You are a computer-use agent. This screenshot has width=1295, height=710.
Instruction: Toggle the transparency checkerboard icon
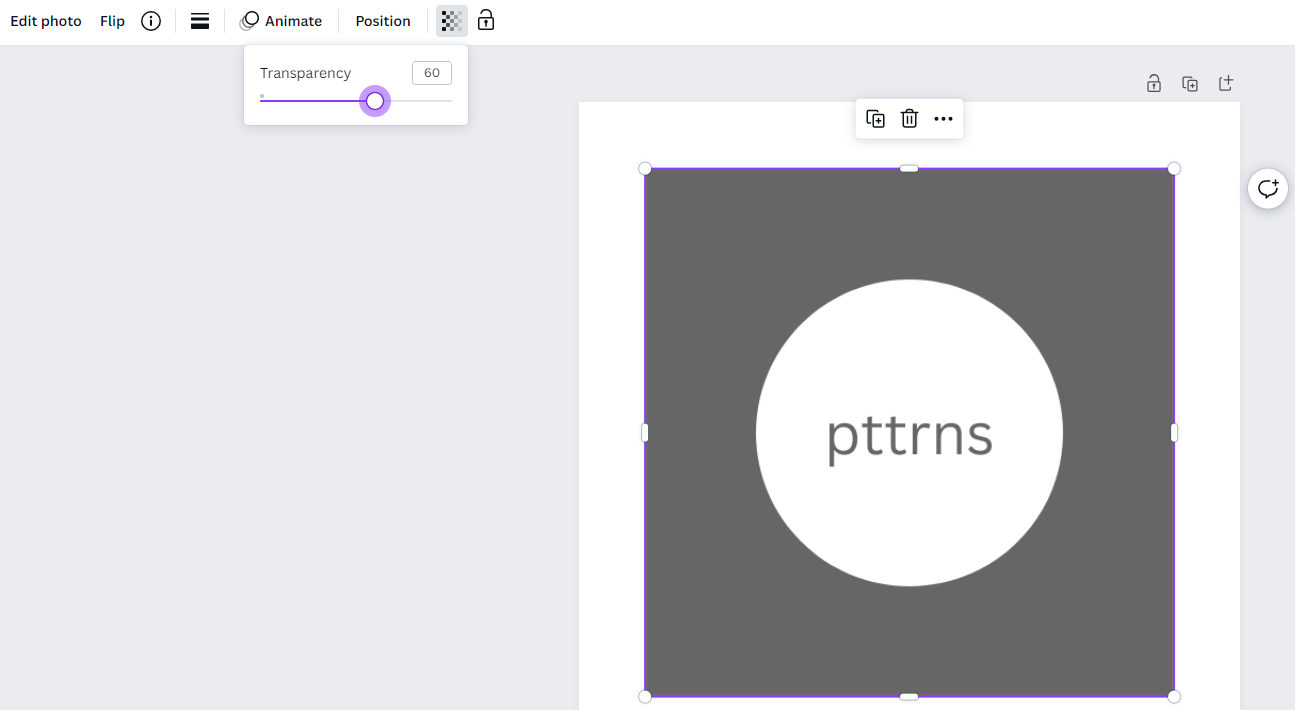coord(452,21)
